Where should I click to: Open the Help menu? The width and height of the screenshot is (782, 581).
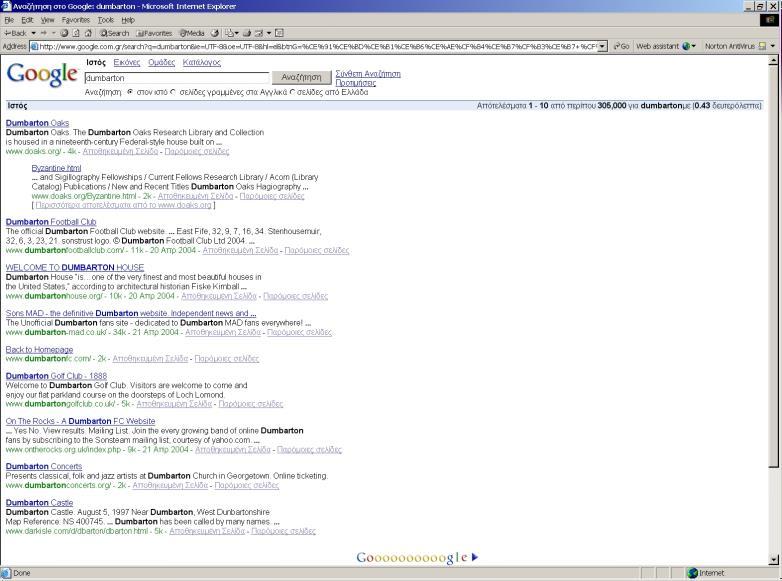[128, 20]
